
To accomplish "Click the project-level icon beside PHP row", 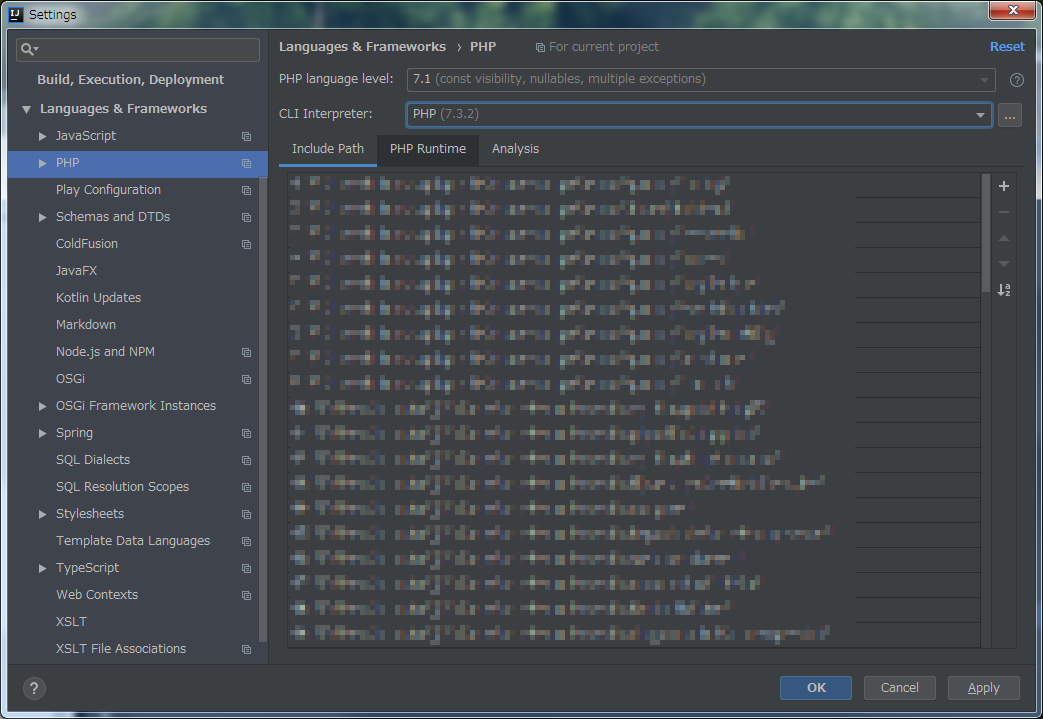I will pyautogui.click(x=246, y=164).
